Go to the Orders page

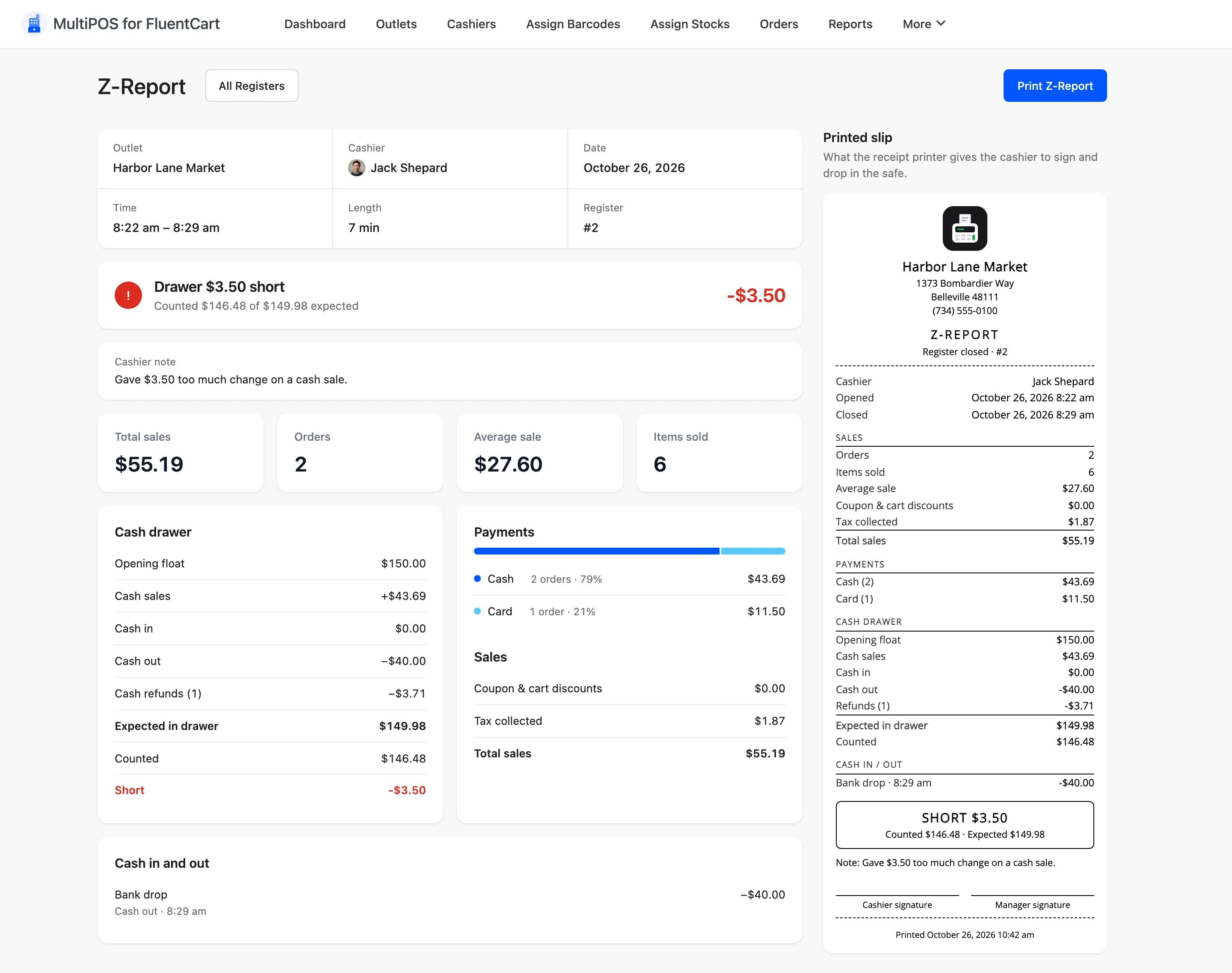point(779,24)
